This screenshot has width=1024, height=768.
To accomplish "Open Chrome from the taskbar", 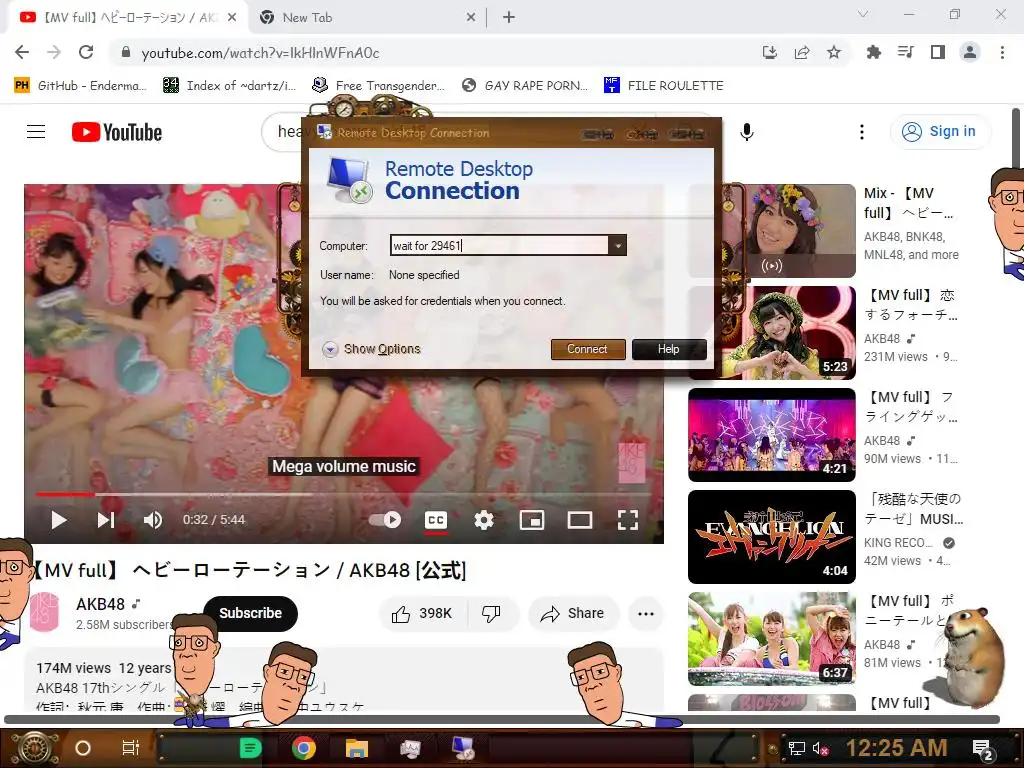I will pos(304,748).
